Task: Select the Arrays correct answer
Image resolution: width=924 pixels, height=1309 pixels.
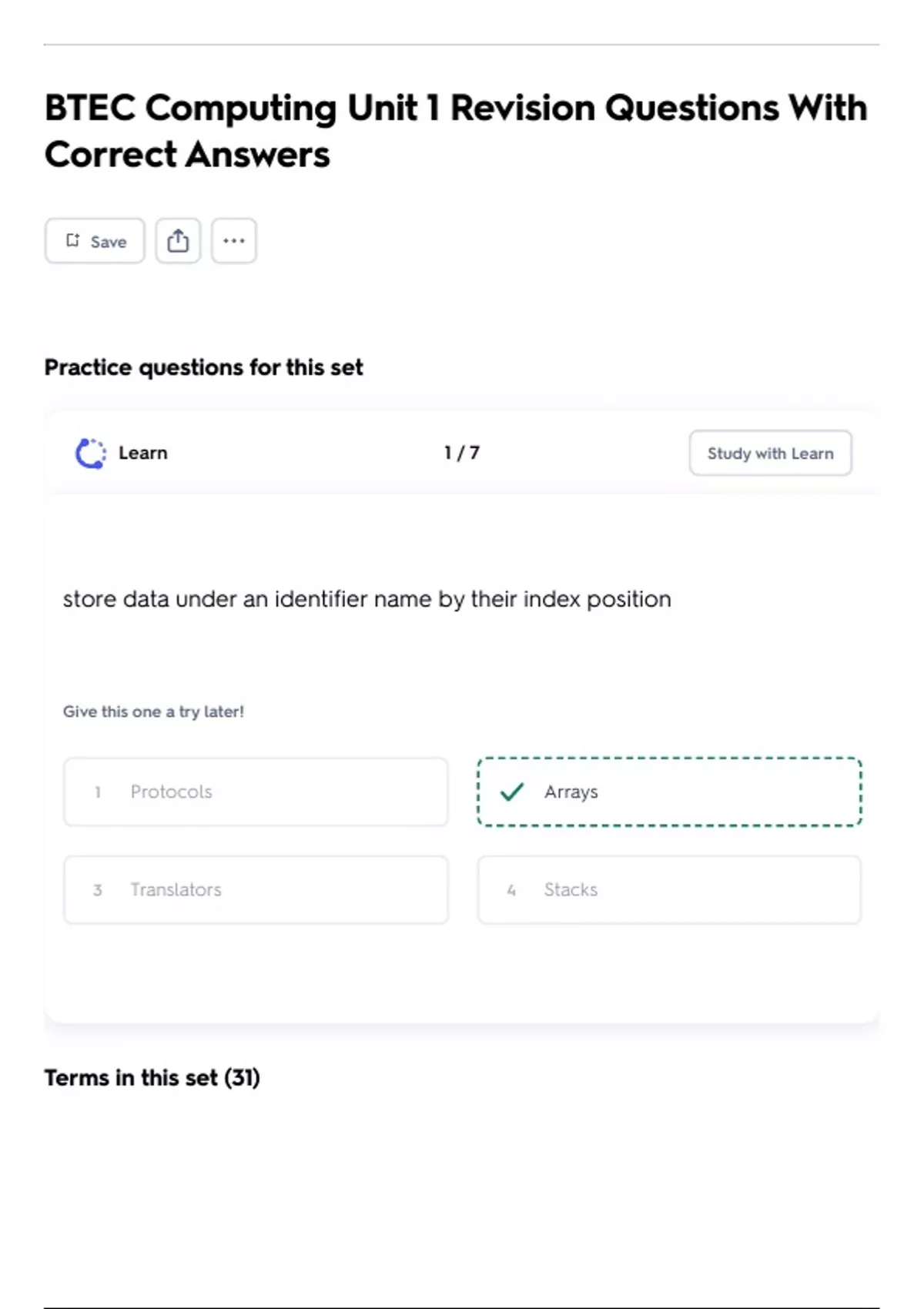Action: (x=669, y=792)
